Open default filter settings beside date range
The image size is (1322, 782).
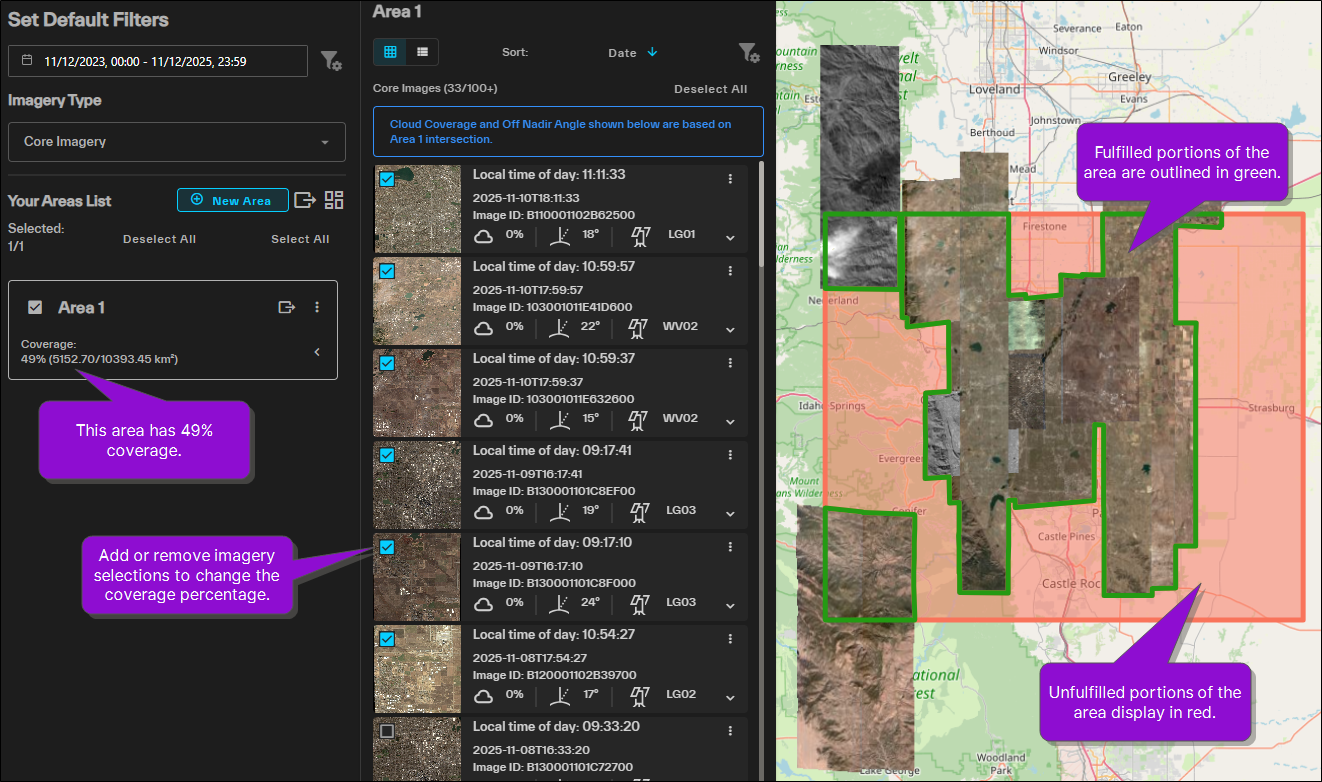click(x=331, y=61)
